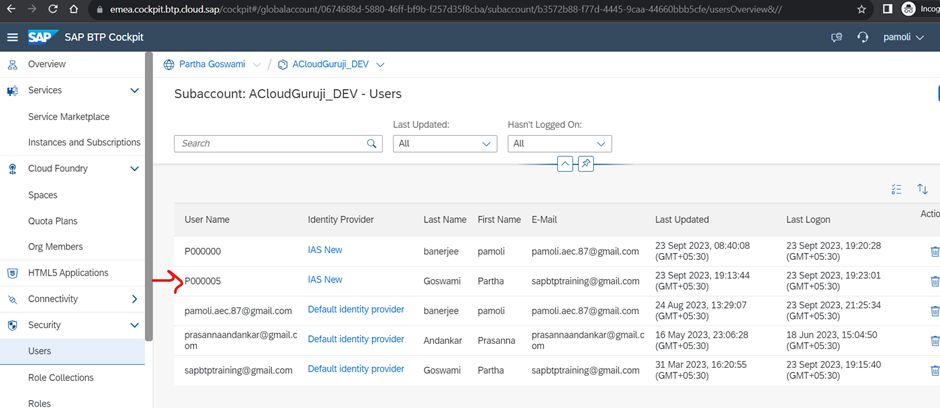
Task: Pin the filter header bar
Action: [586, 163]
